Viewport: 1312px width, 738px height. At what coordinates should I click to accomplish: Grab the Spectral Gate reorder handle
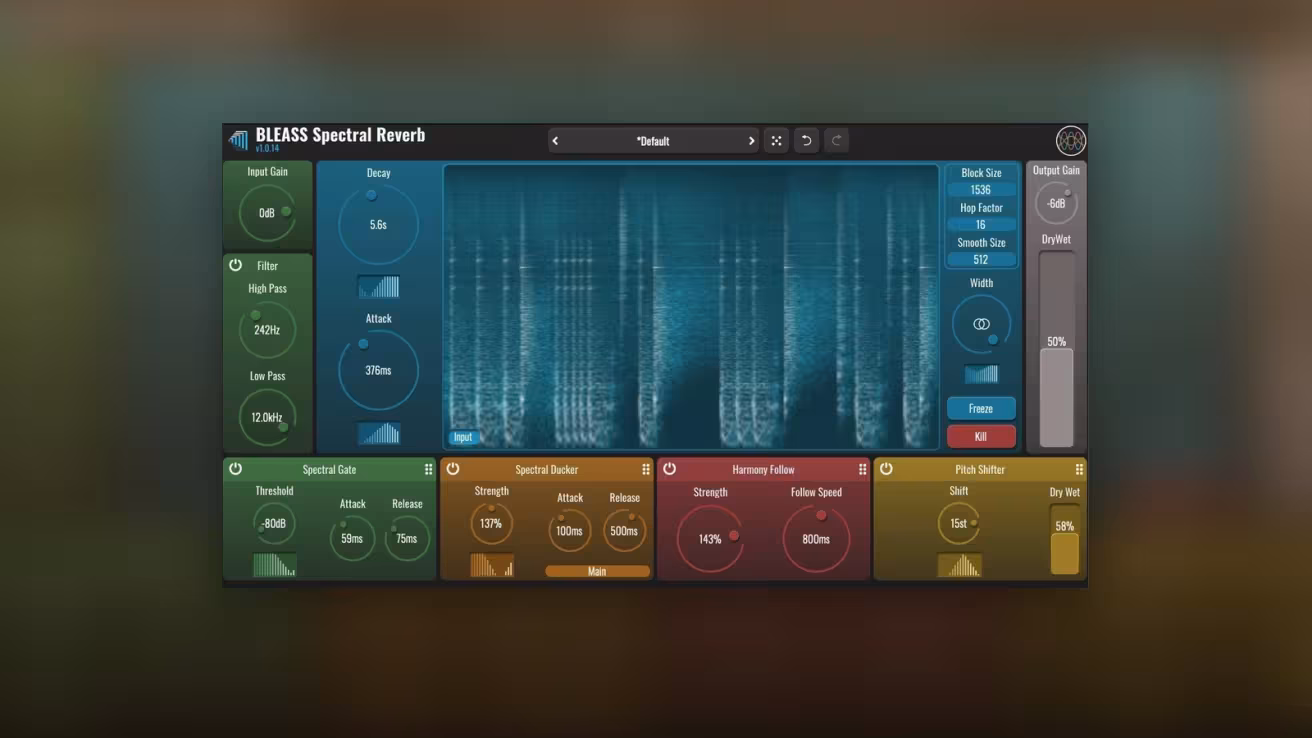428,469
